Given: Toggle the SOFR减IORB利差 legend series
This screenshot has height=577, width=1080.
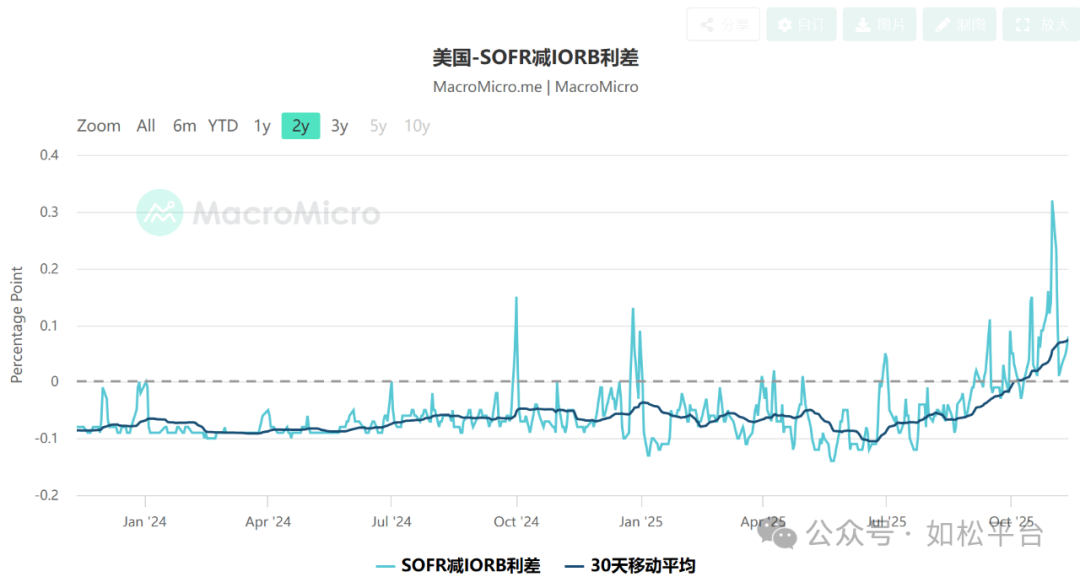Looking at the screenshot, I should pyautogui.click(x=458, y=565).
